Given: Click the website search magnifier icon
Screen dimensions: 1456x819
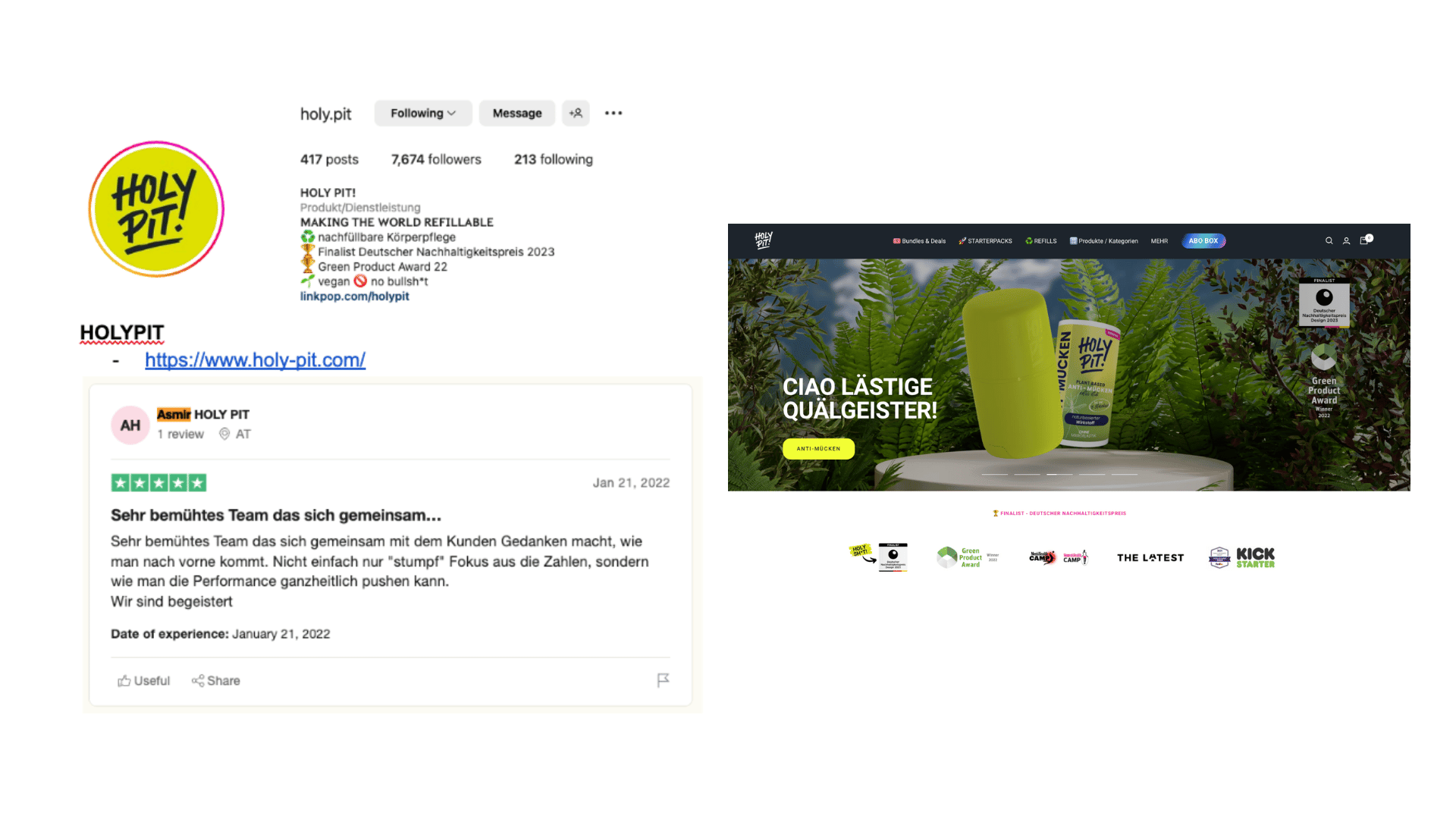Looking at the screenshot, I should point(1329,241).
